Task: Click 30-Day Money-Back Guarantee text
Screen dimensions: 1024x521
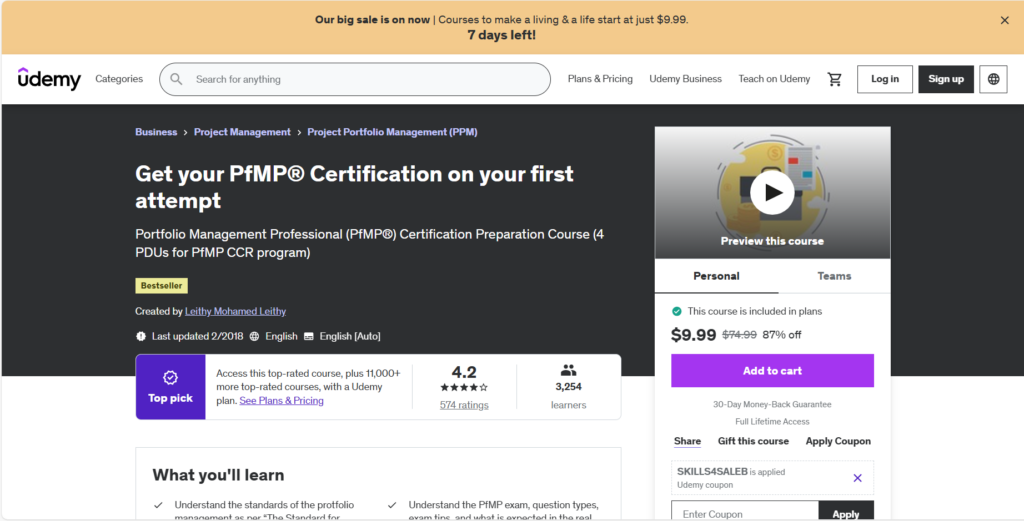Action: 772,404
